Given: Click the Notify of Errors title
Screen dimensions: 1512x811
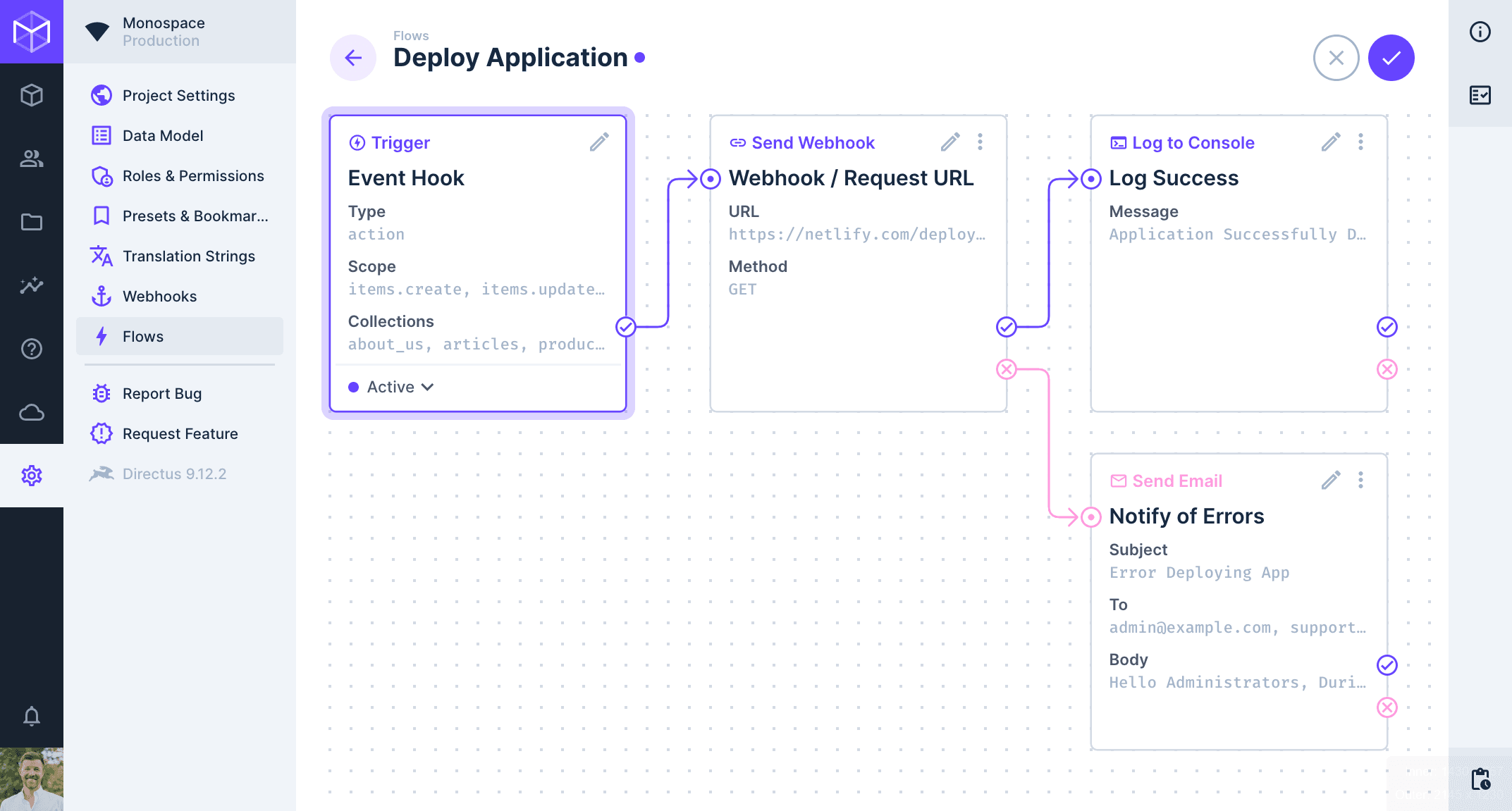Looking at the screenshot, I should tap(1186, 516).
